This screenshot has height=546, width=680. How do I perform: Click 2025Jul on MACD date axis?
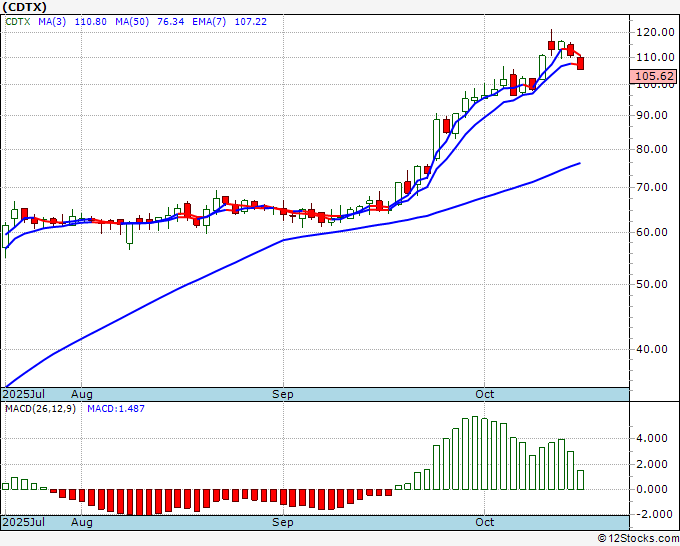coord(23,522)
